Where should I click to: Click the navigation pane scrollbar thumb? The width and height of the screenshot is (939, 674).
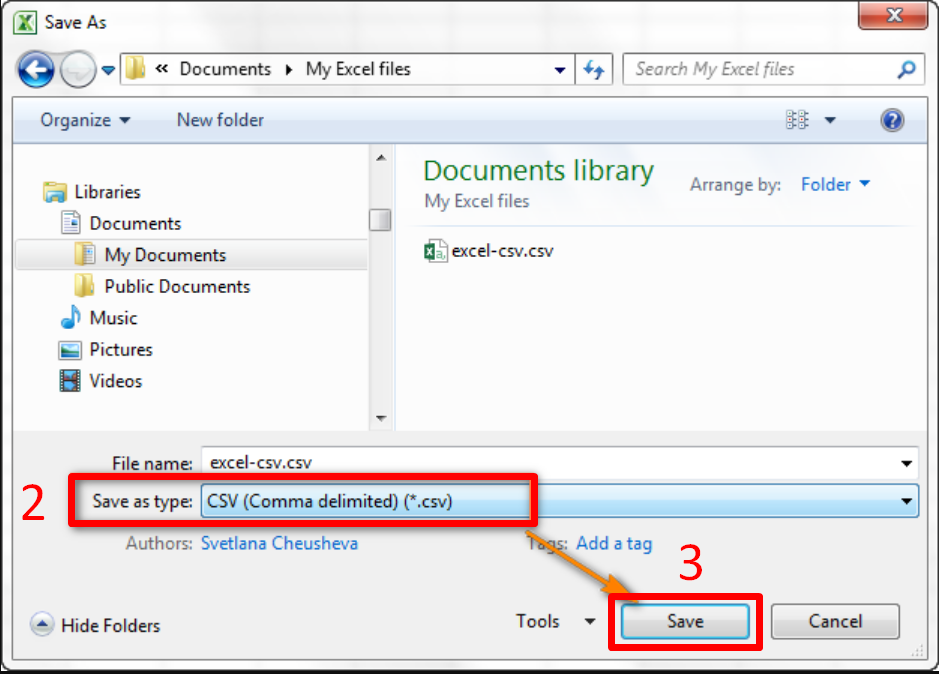point(380,220)
